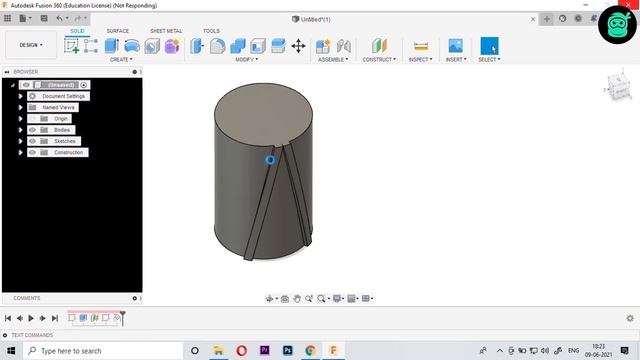Screen dimensions: 640x360
Task: Save the design with floppy icon
Action: [x=44, y=18]
